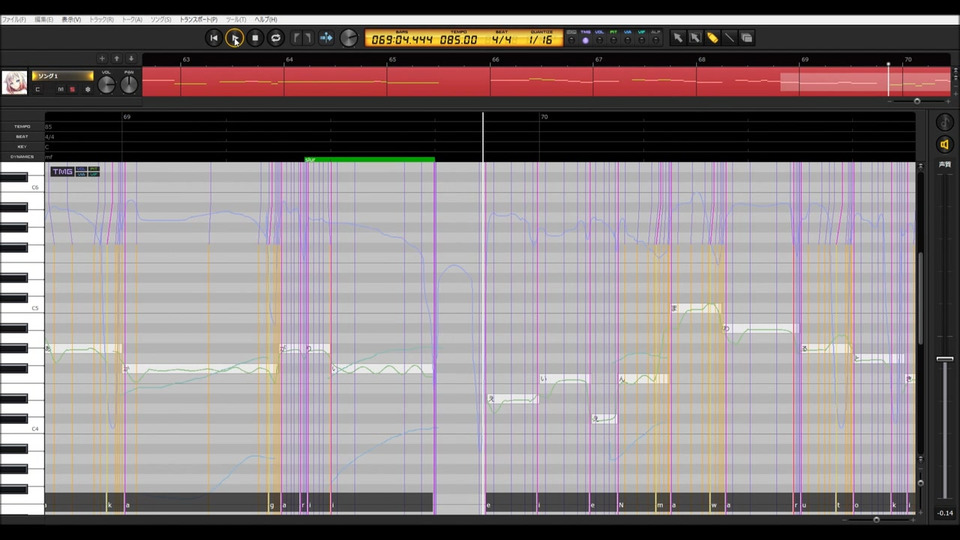Open the Tools menu

(x=236, y=20)
